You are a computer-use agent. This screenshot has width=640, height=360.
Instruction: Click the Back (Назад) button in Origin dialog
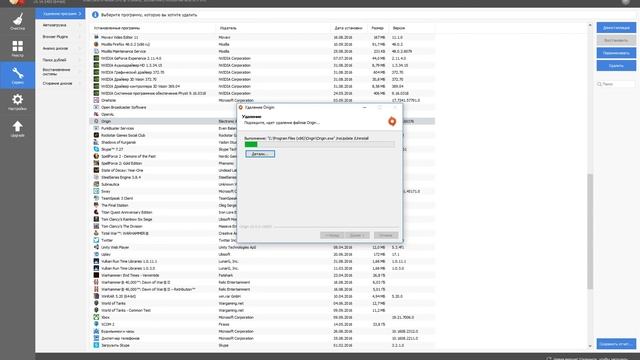coord(332,236)
